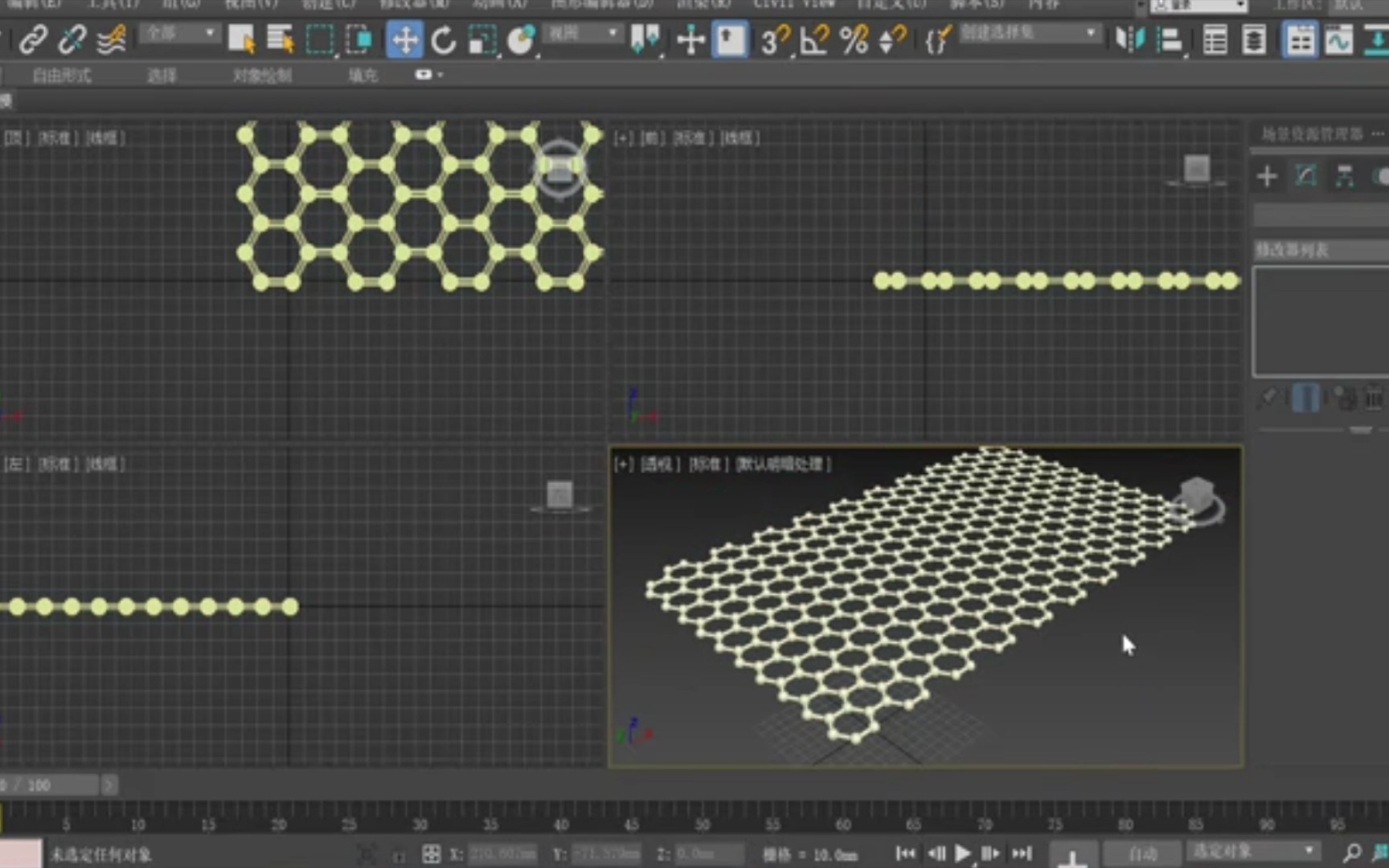Open the Material Editor icon
The height and width of the screenshot is (868, 1389).
click(x=1301, y=39)
